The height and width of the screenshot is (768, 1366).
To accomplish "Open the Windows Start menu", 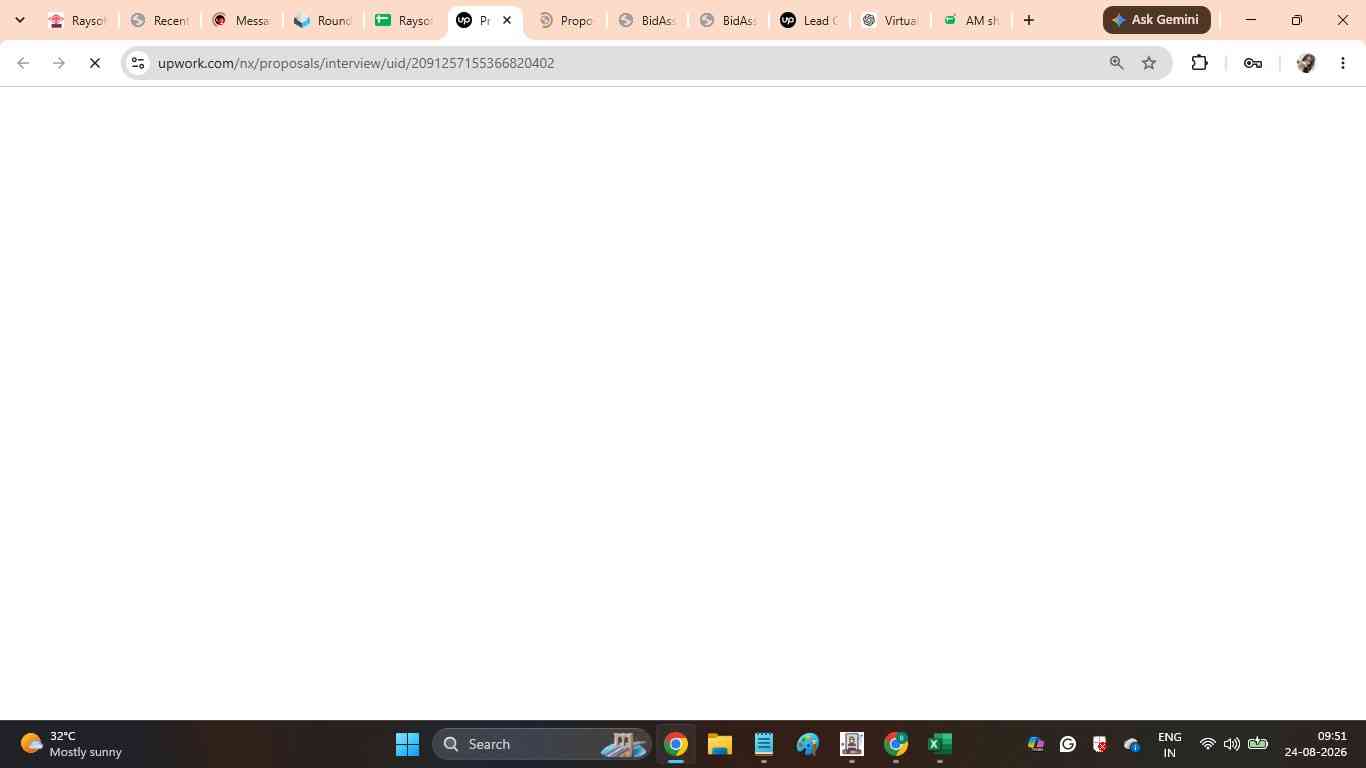I will pyautogui.click(x=407, y=744).
